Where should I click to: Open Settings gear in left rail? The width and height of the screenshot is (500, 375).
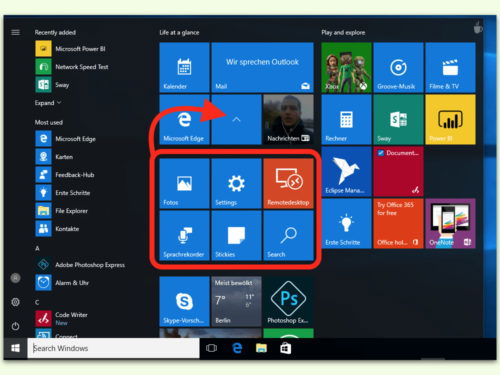(x=15, y=302)
